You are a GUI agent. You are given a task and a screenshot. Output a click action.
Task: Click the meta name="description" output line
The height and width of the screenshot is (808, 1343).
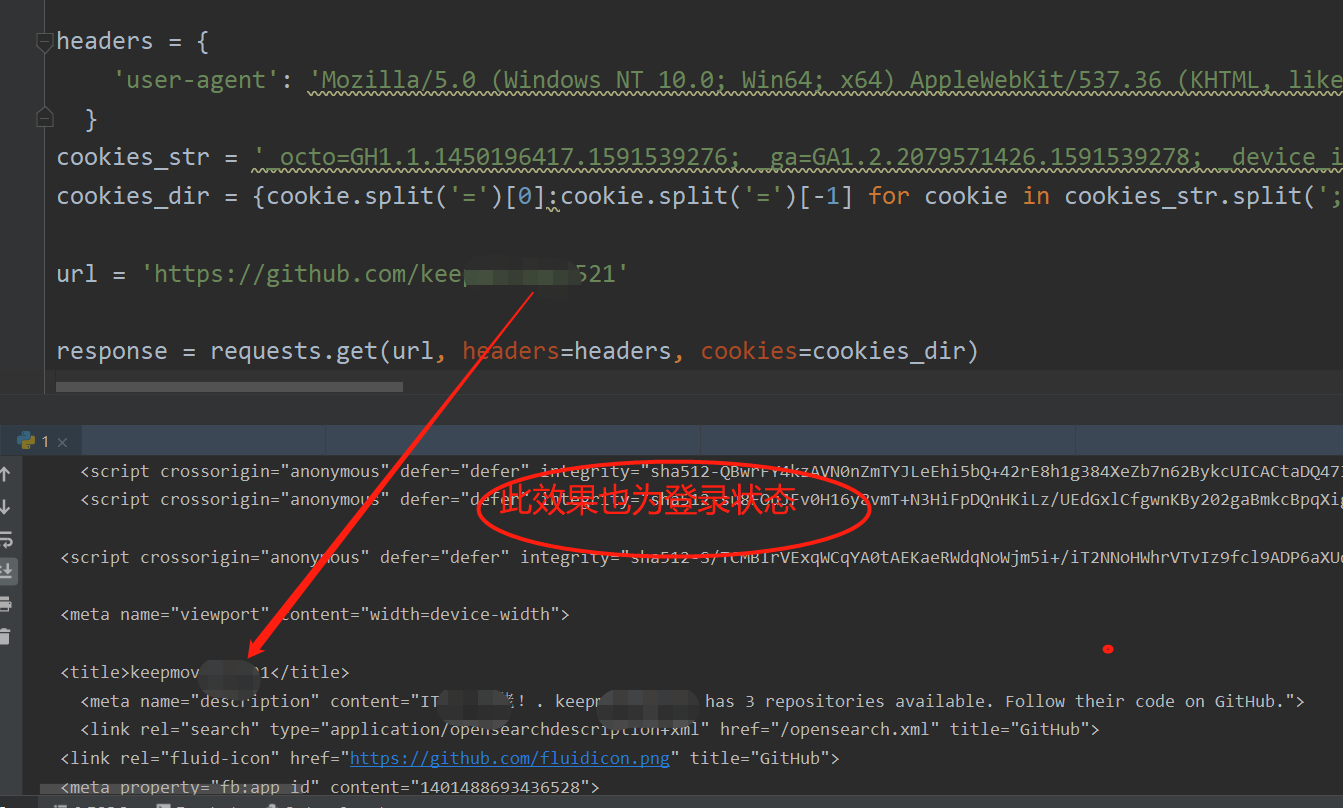click(x=692, y=701)
